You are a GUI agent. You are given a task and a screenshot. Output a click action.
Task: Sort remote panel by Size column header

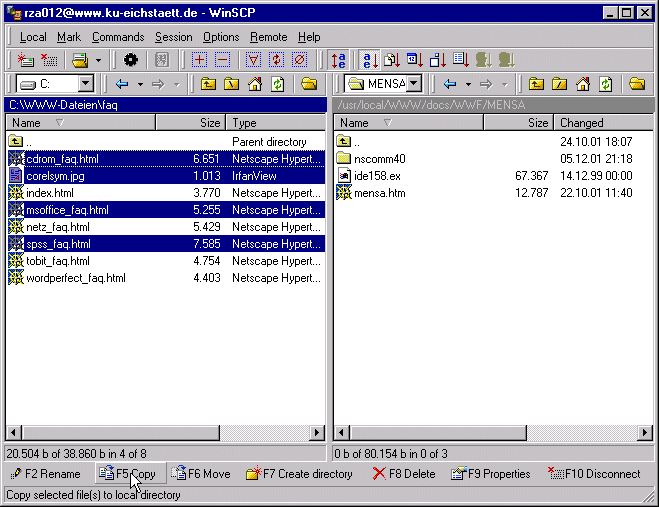519,123
